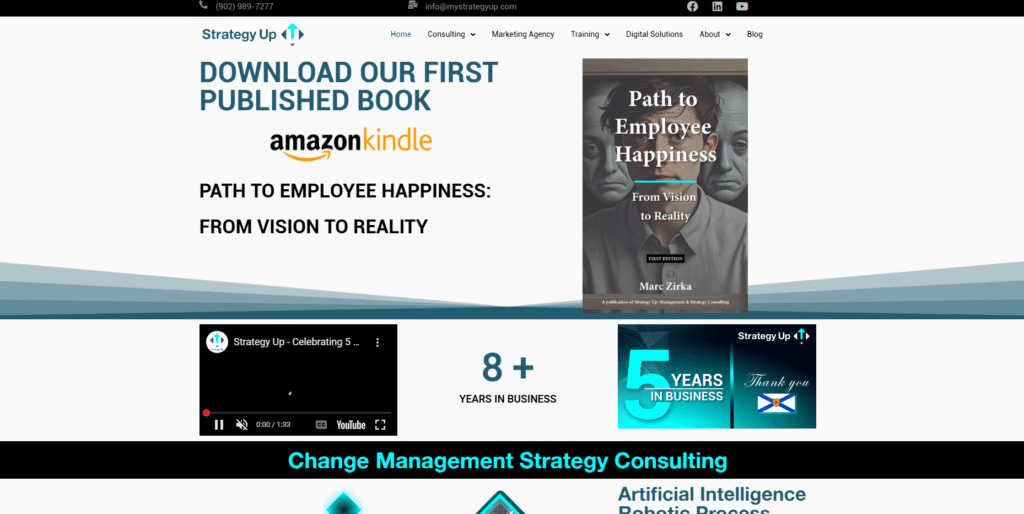Expand the About dropdown menu
The width and height of the screenshot is (1024, 514).
(714, 34)
